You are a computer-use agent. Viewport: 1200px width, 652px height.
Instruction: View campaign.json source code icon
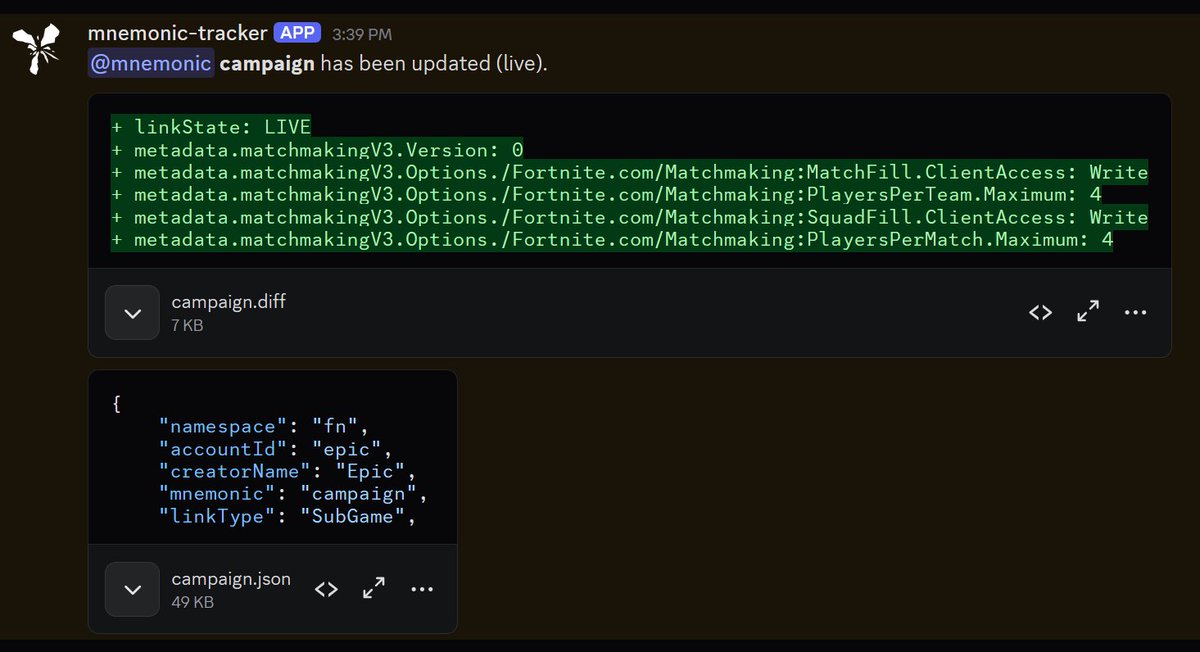tap(326, 589)
